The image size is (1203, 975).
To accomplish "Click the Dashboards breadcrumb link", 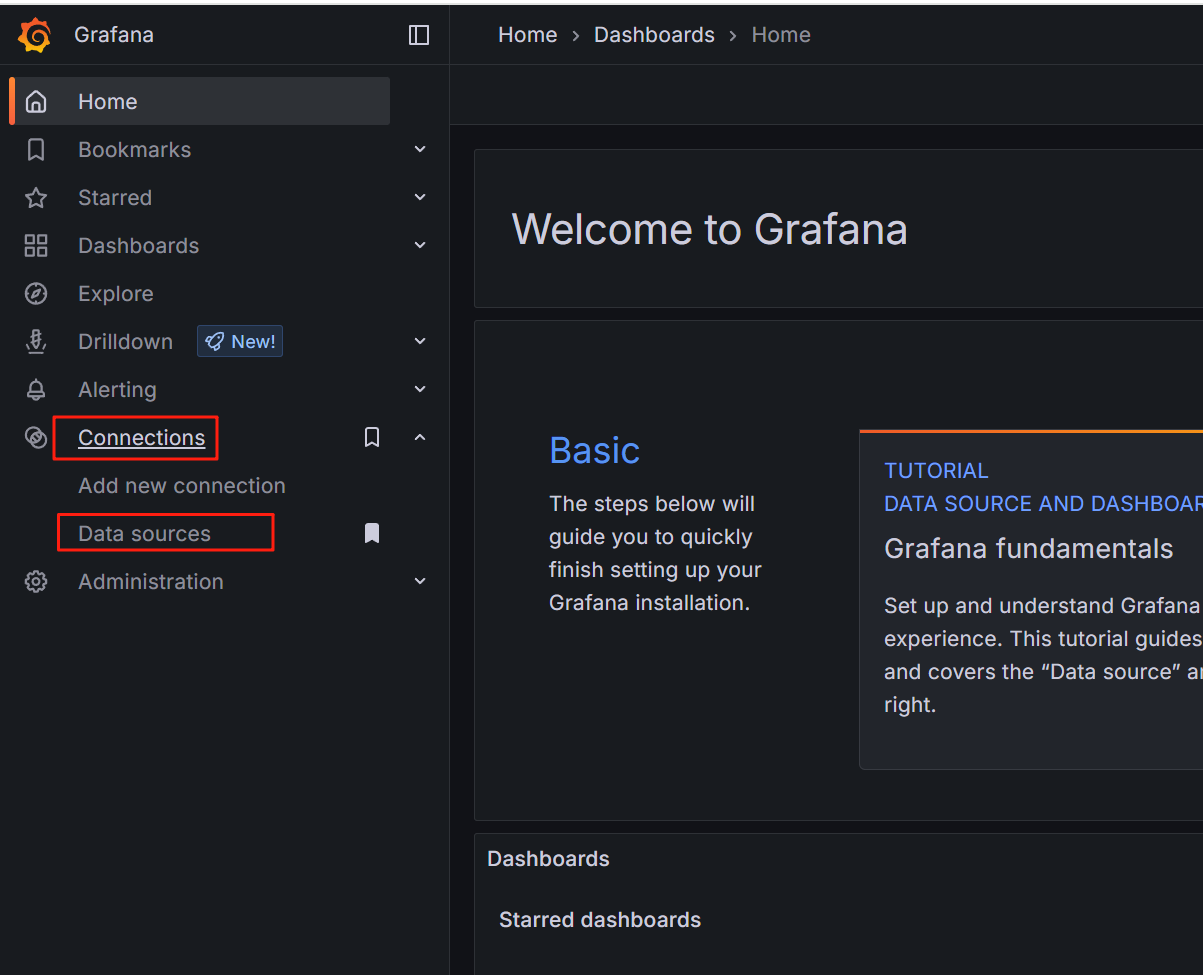I will pos(654,35).
